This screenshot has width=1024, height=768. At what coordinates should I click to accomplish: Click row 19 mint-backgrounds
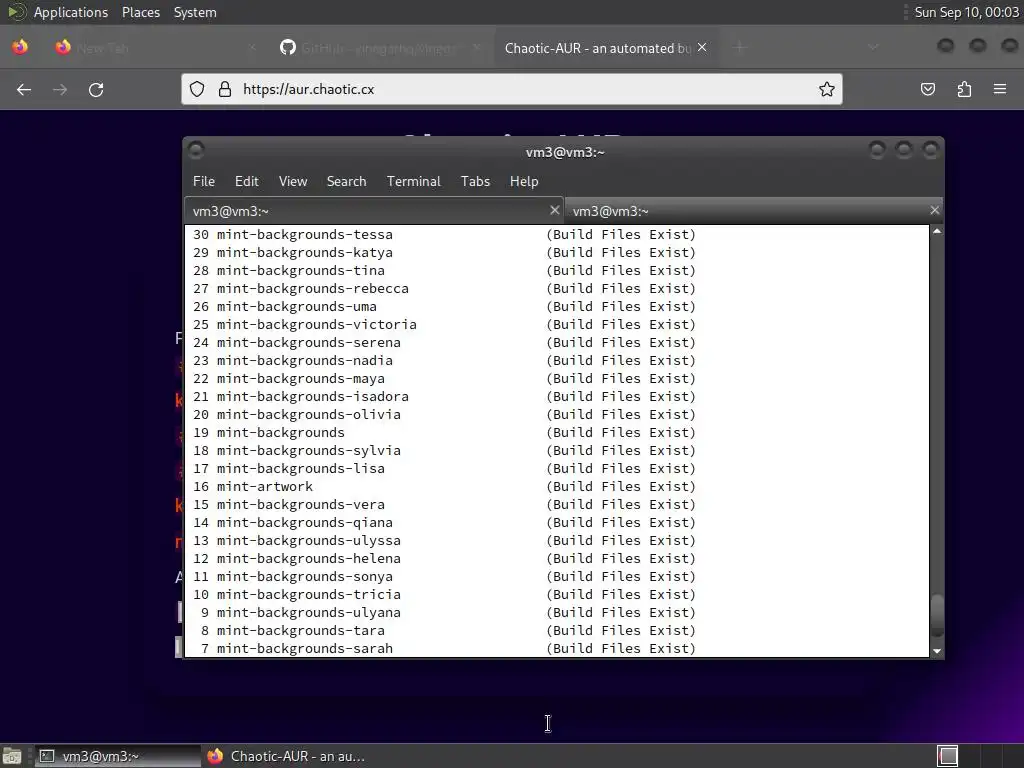(x=444, y=432)
